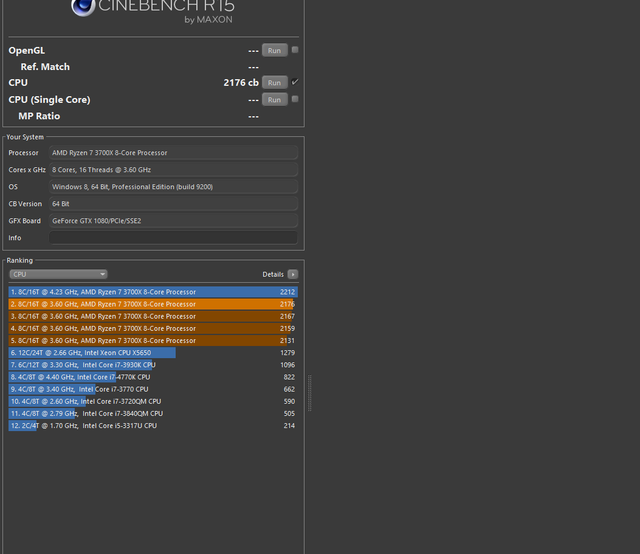This screenshot has width=640, height=554.
Task: Enable the OpenGL test checkbox
Action: pyautogui.click(x=295, y=50)
